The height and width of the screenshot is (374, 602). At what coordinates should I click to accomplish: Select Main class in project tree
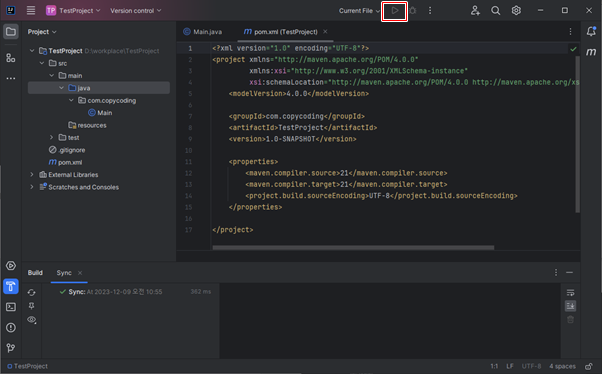click(100, 113)
